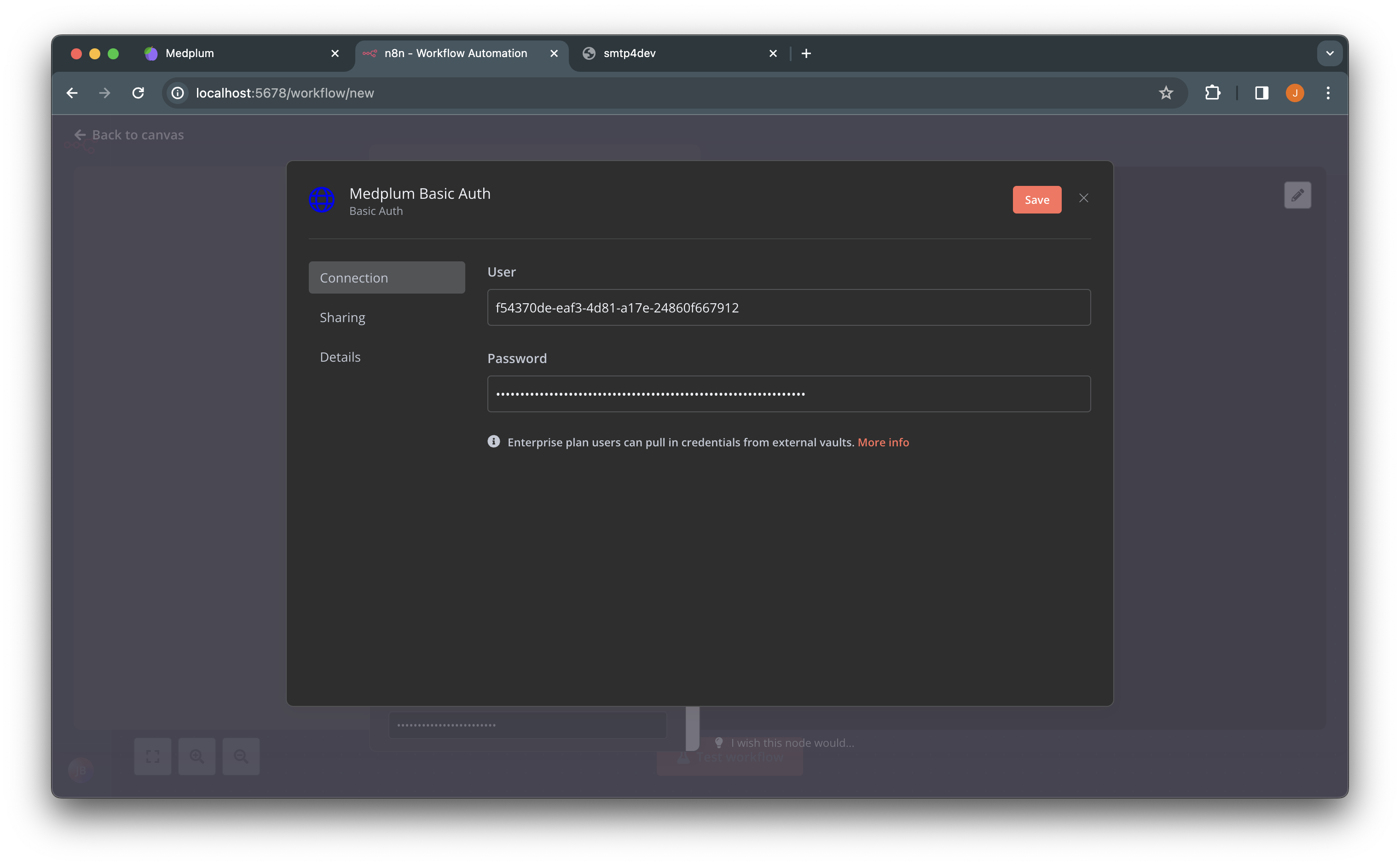Bookmark this page with star icon
Screen dimensions: 1400x866
(x=1166, y=93)
